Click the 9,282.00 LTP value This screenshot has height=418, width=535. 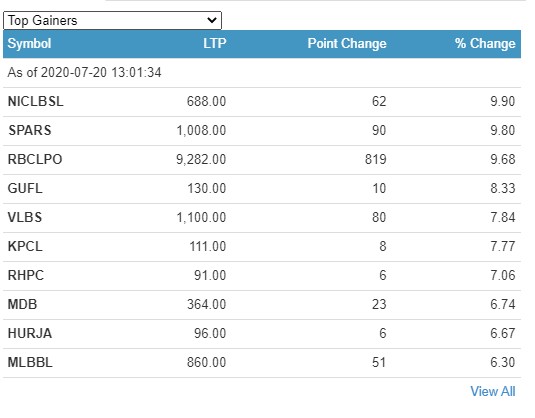pyautogui.click(x=201, y=159)
